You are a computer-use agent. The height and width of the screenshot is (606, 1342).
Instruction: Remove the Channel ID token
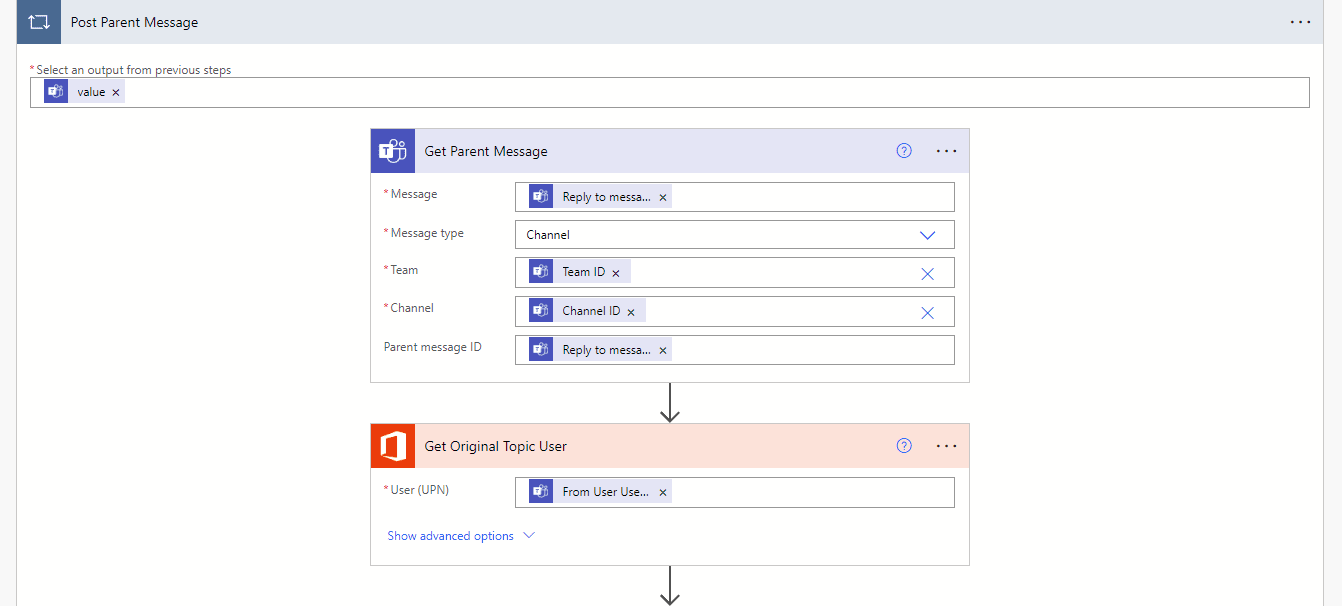(631, 312)
